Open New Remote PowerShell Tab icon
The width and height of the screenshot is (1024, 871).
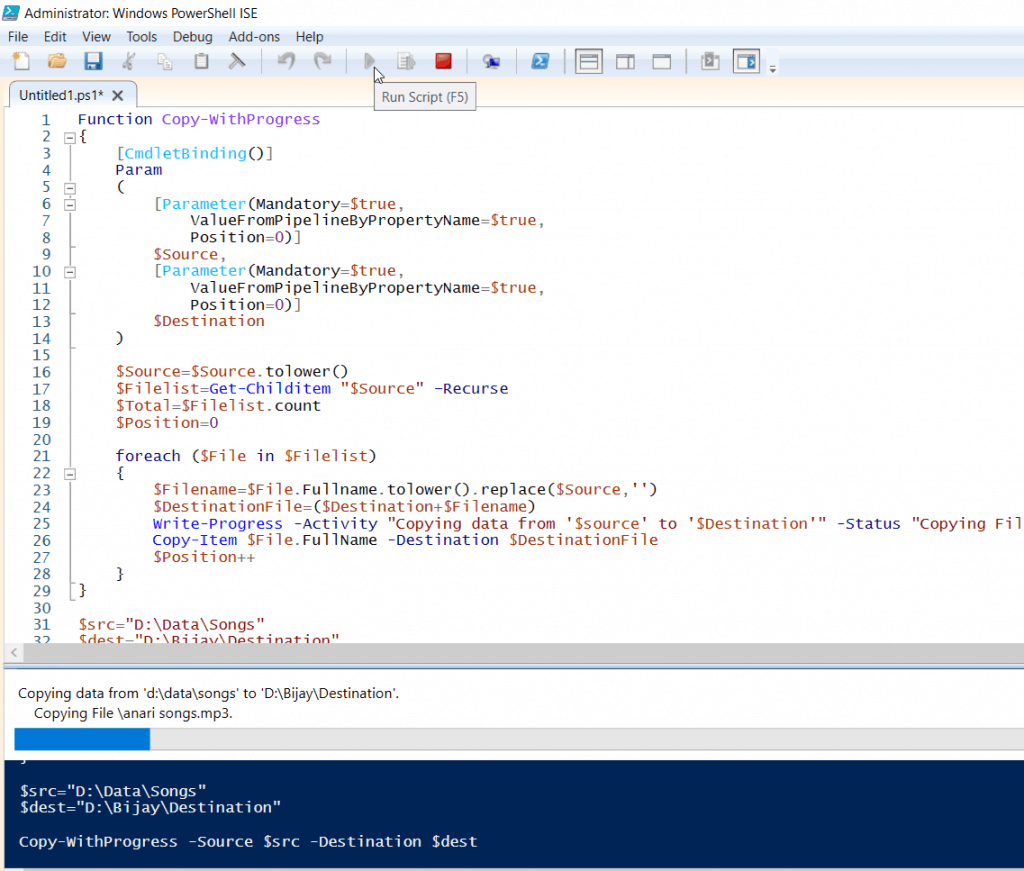[x=491, y=61]
